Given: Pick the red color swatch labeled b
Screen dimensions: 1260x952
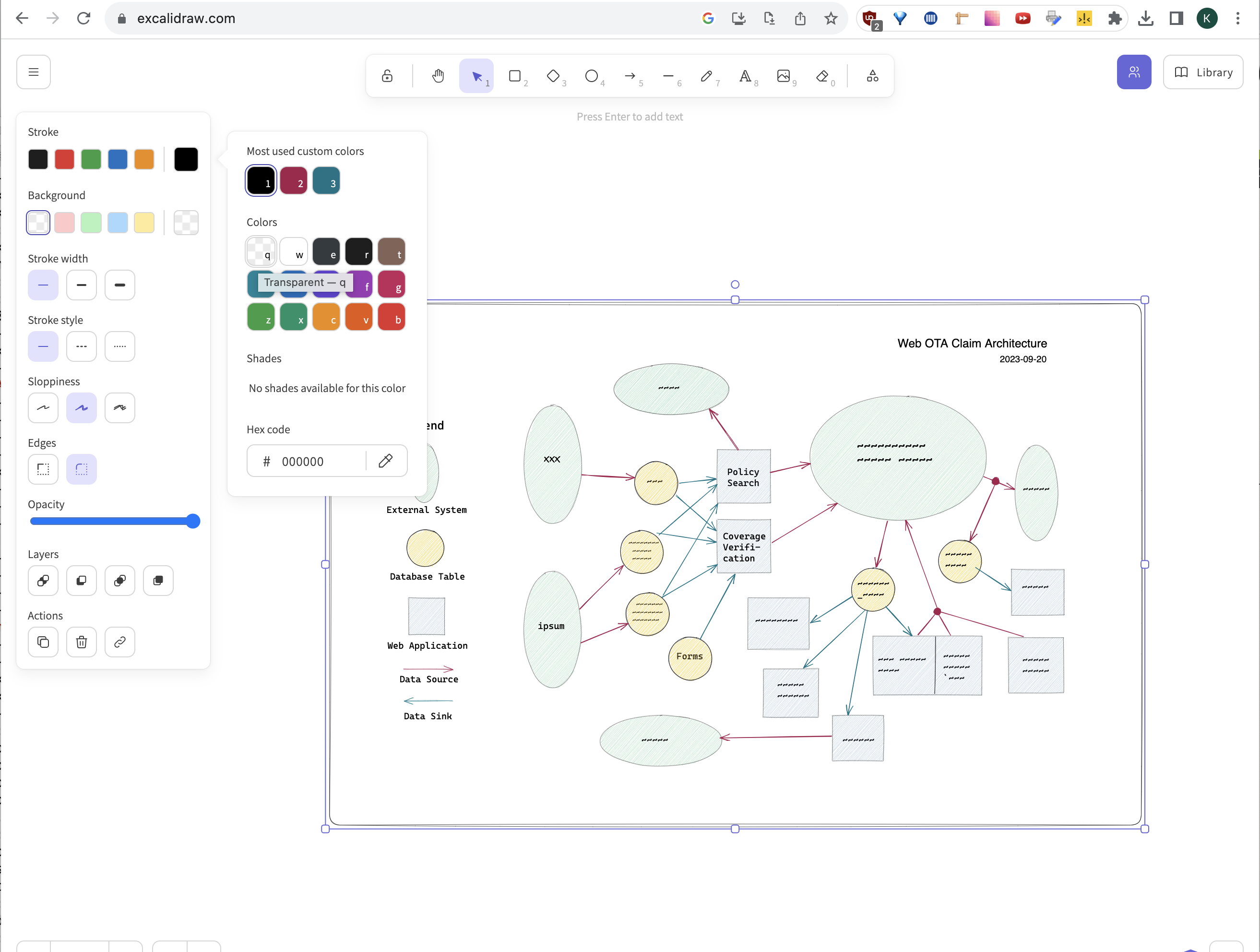Looking at the screenshot, I should point(392,317).
